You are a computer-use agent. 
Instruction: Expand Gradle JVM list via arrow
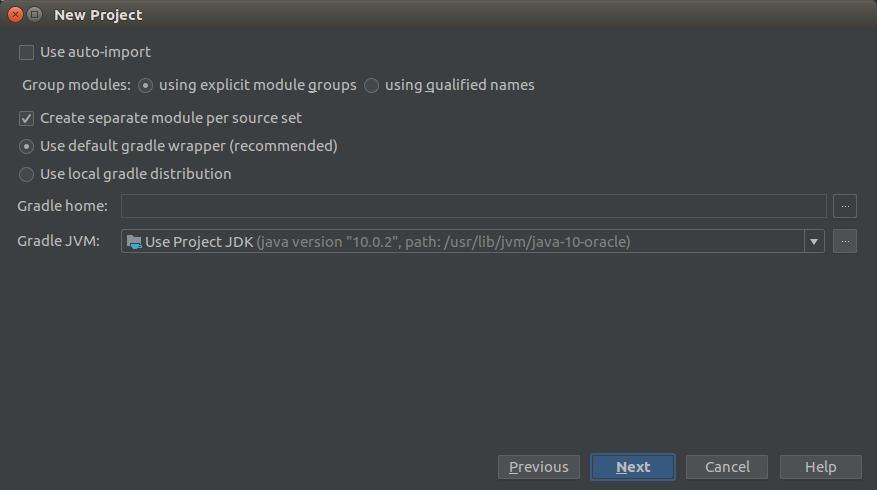click(x=814, y=241)
